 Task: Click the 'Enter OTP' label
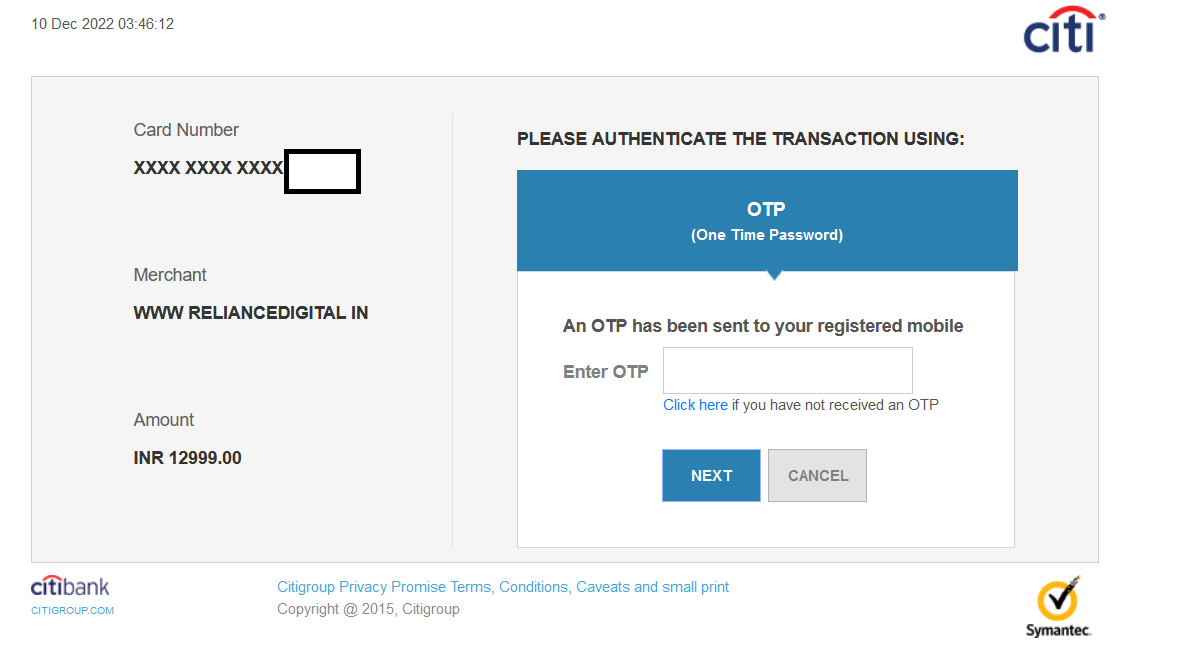(x=606, y=372)
